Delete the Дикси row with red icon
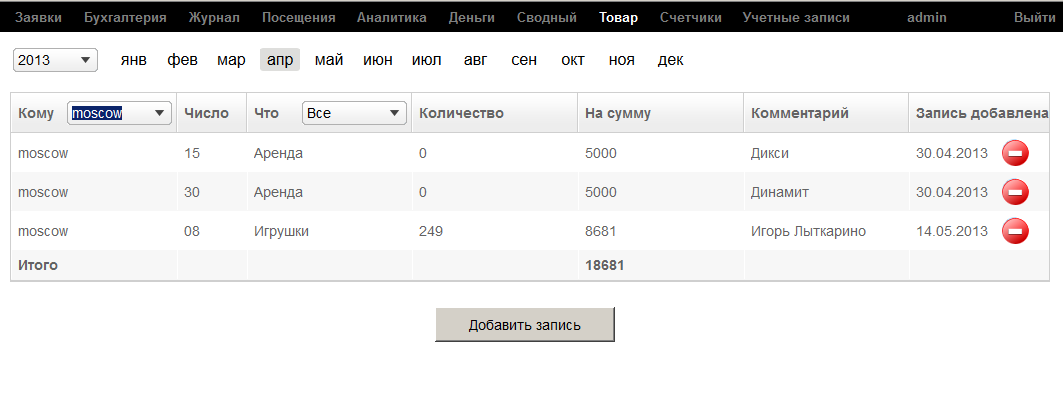This screenshot has height=398, width=1063. tap(1015, 153)
